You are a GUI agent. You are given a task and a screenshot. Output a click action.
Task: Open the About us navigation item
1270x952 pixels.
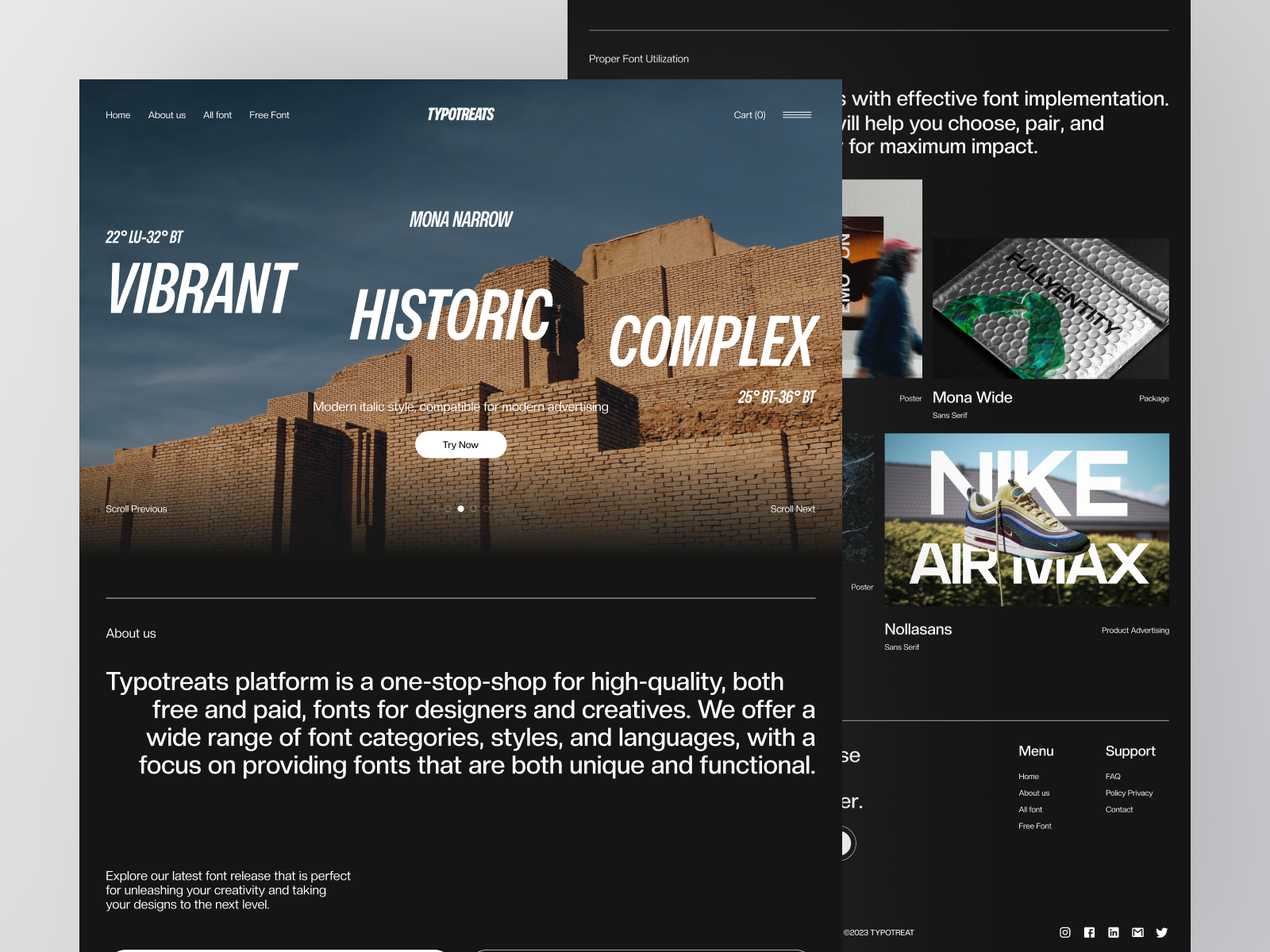coord(166,114)
